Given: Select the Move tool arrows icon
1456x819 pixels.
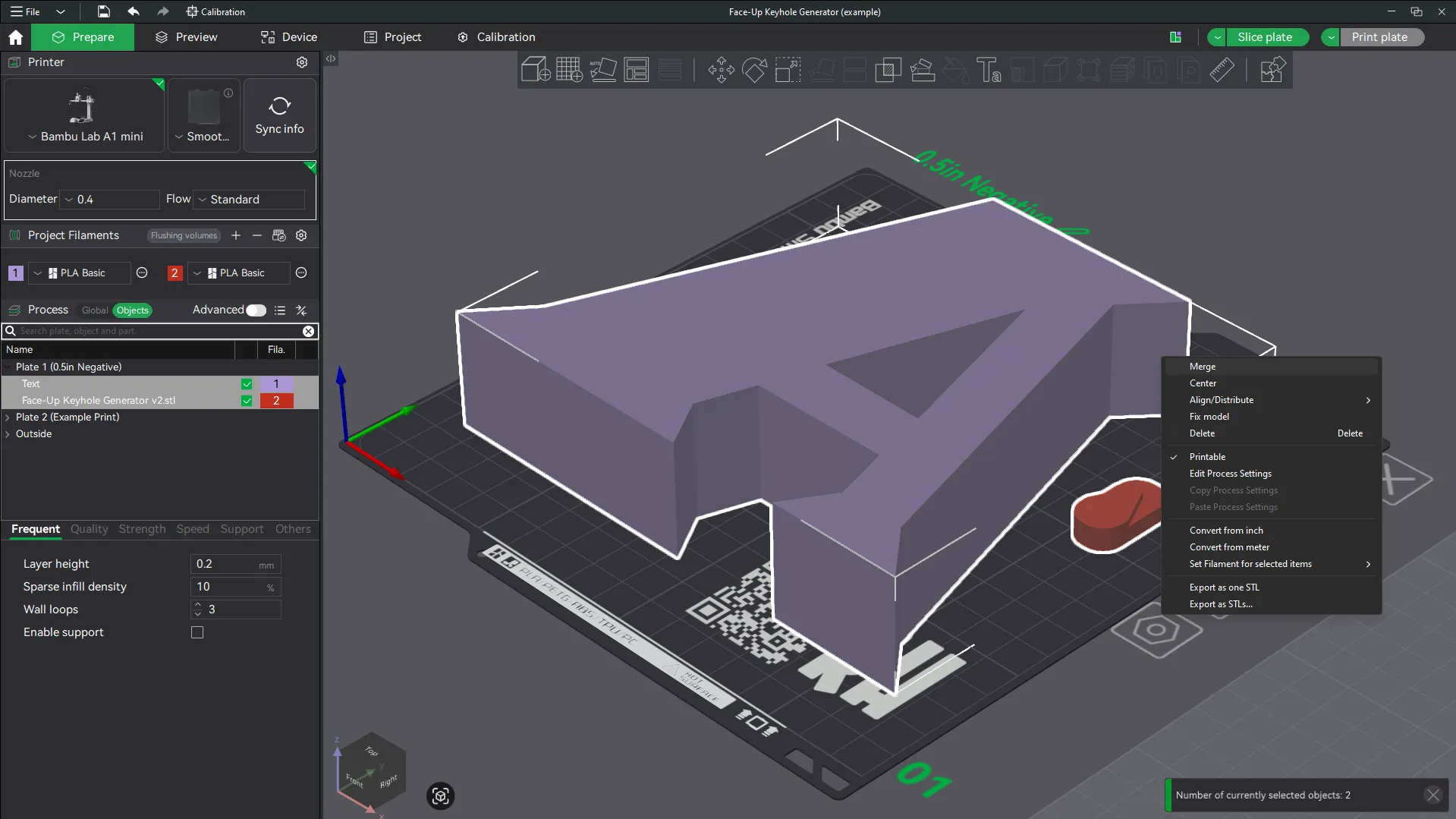Looking at the screenshot, I should click(x=721, y=70).
